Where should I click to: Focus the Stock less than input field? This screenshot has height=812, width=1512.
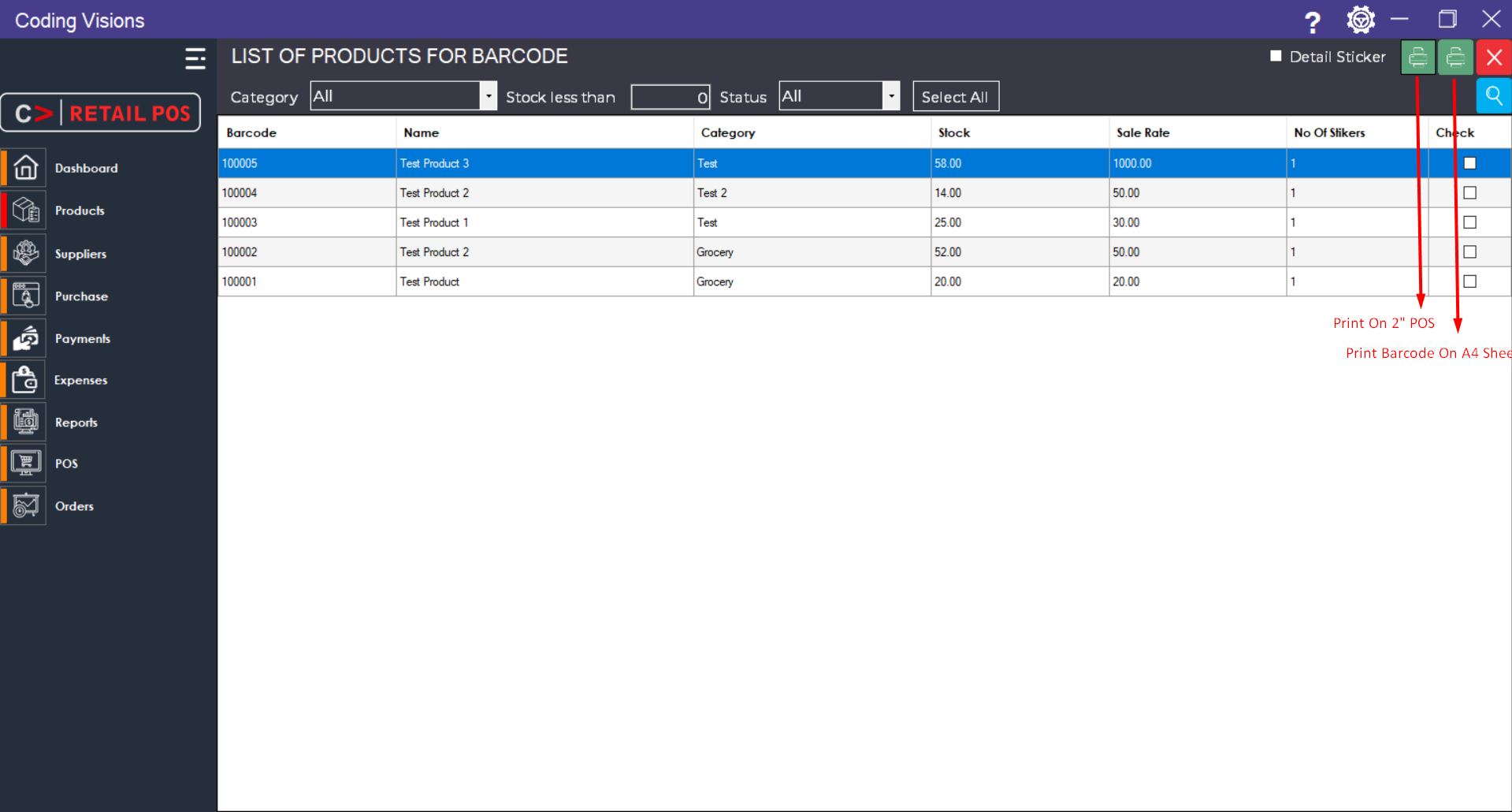671,97
